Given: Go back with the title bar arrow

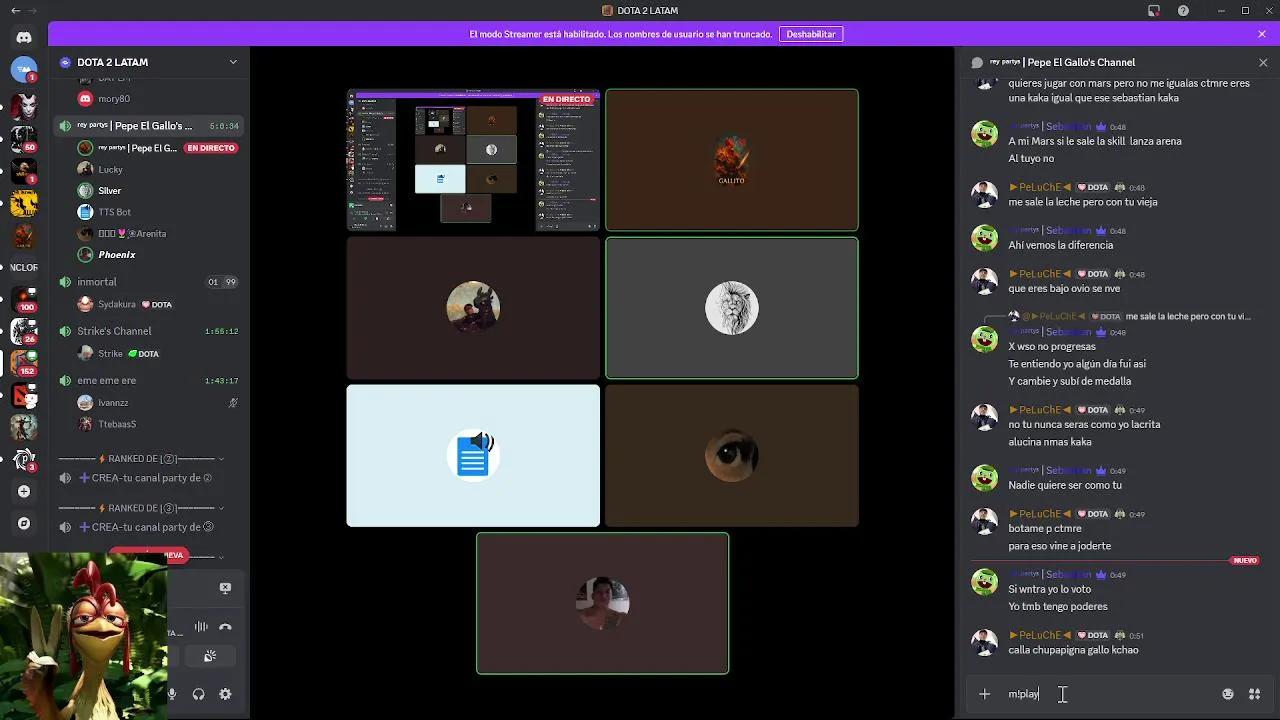Looking at the screenshot, I should pyautogui.click(x=15, y=11).
